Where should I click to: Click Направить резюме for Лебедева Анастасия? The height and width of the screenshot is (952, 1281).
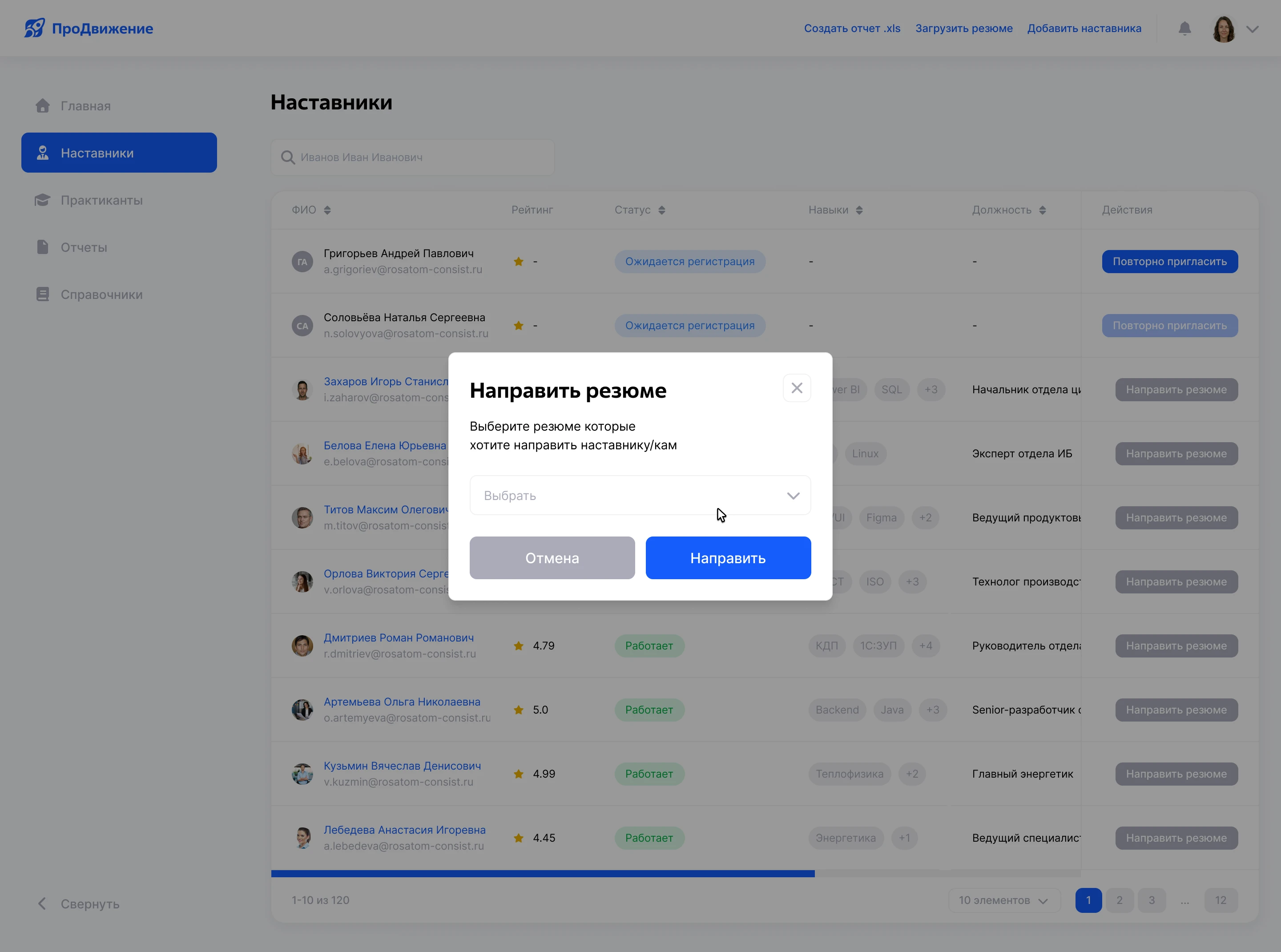point(1176,837)
